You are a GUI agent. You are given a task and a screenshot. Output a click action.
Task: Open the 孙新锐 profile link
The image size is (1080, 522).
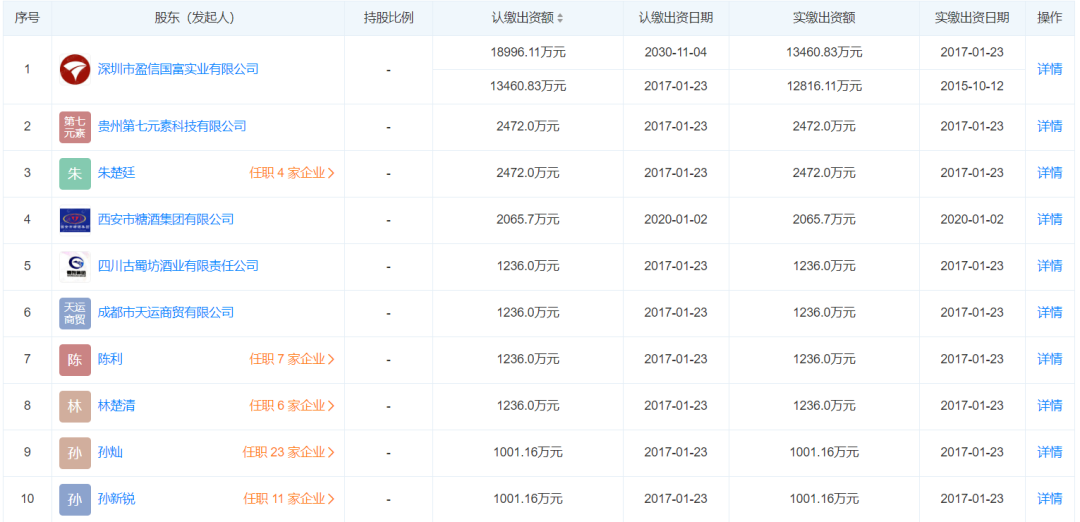(116, 499)
